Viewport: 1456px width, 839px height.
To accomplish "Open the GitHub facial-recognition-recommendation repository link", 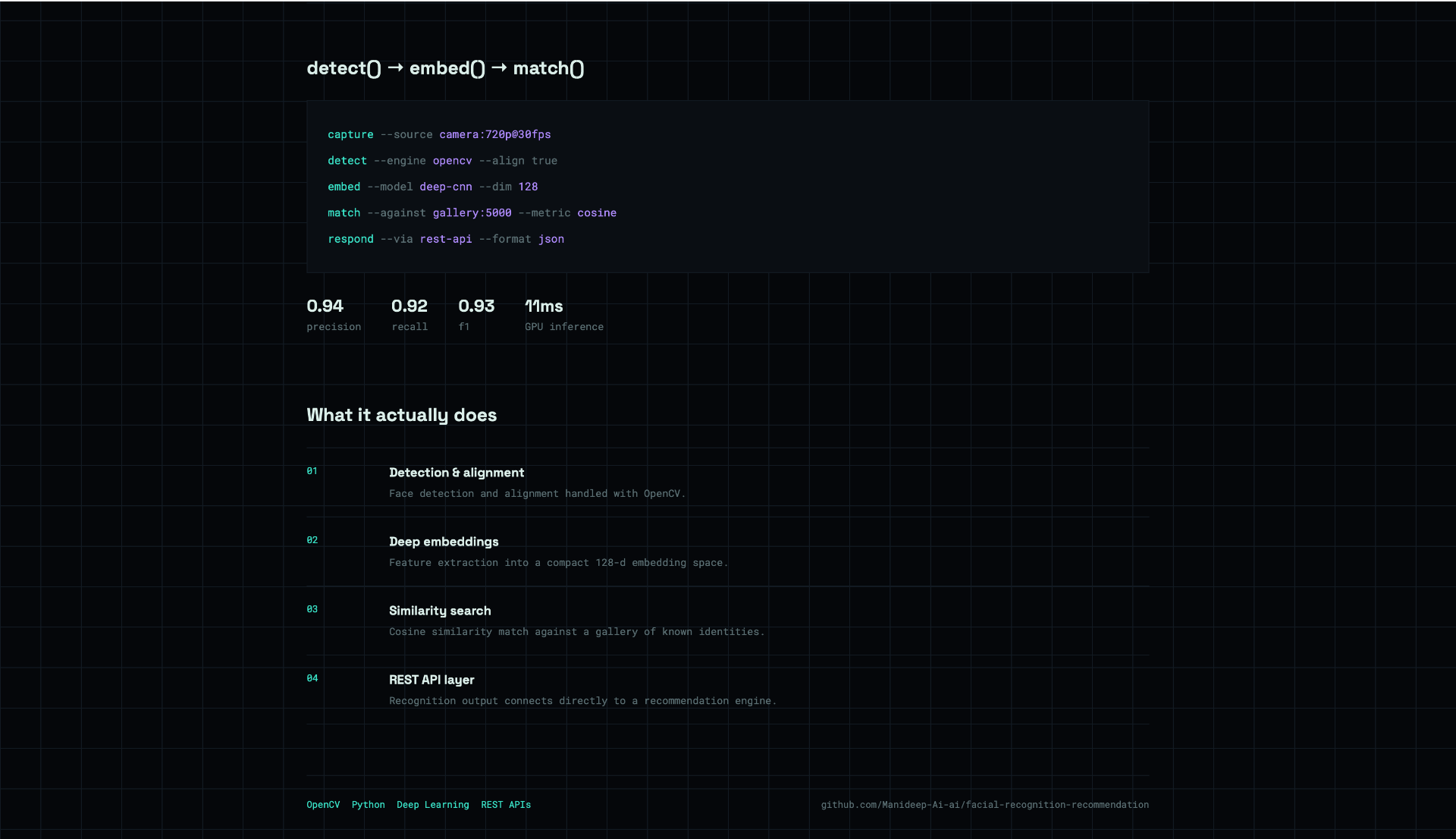I will point(984,805).
